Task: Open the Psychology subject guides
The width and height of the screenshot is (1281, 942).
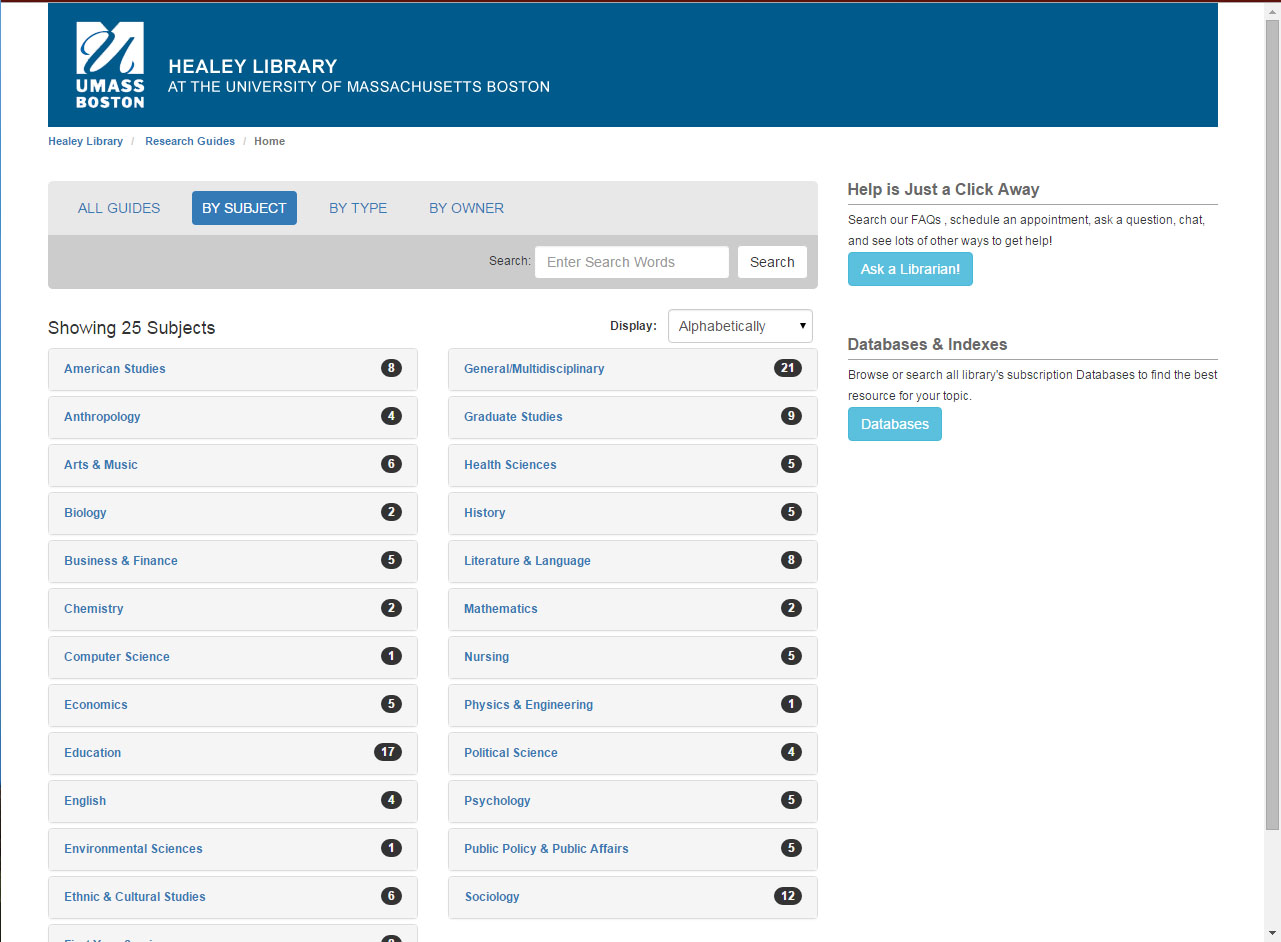Action: pos(633,801)
